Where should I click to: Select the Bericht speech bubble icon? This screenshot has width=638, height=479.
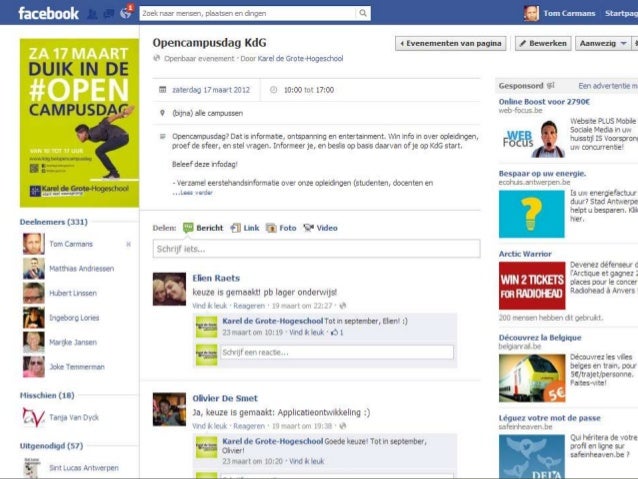[188, 227]
